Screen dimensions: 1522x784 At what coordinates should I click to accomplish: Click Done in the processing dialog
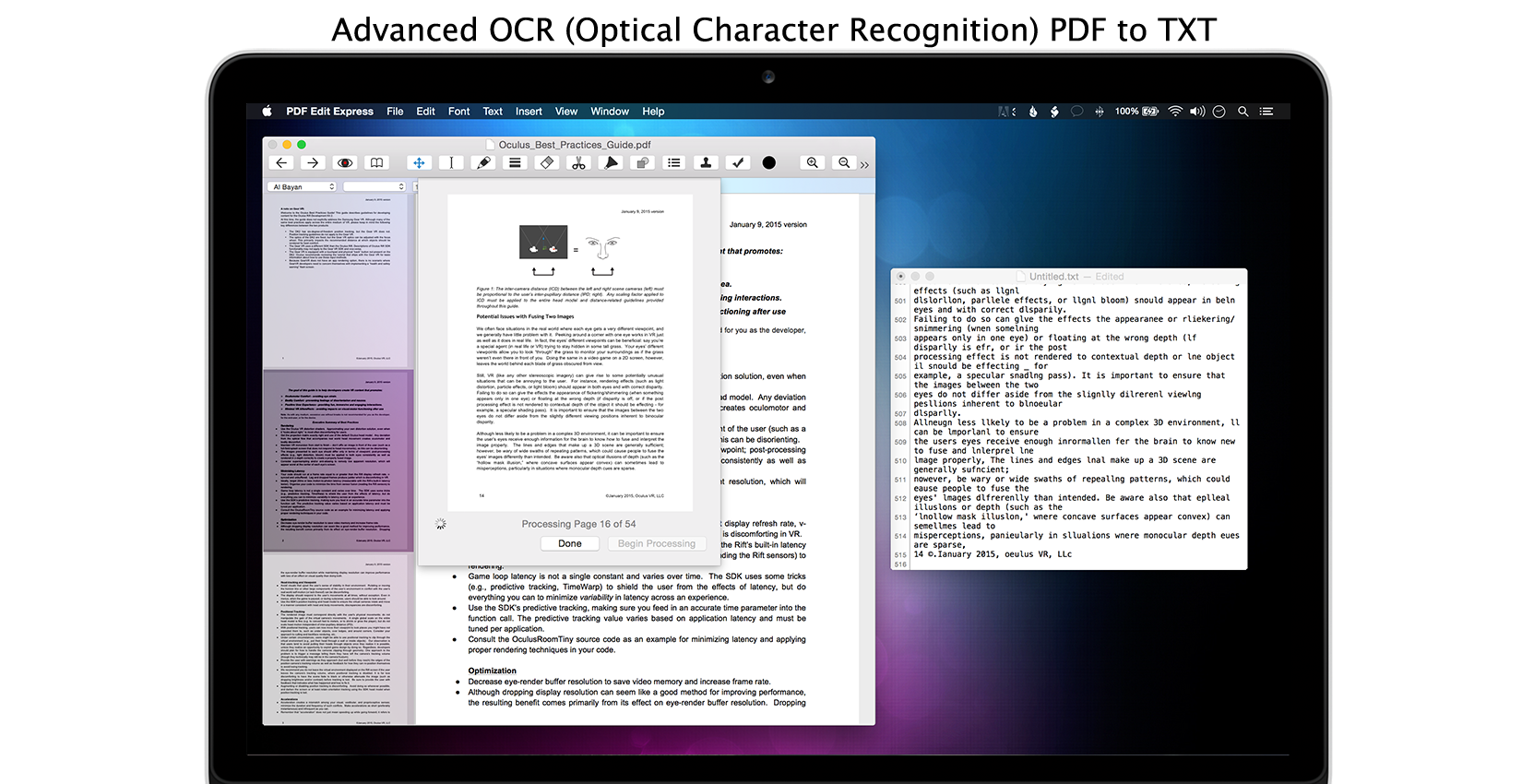click(570, 544)
